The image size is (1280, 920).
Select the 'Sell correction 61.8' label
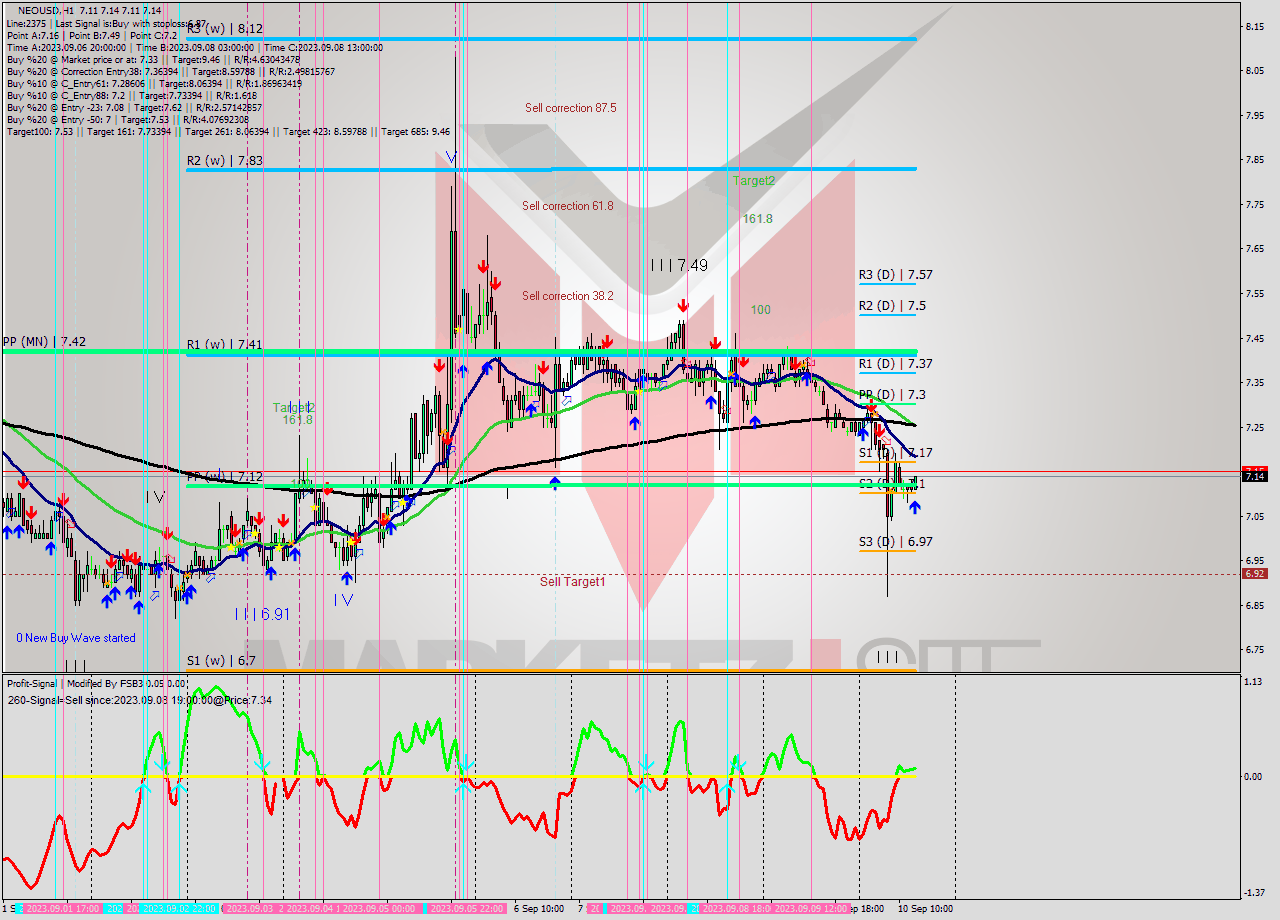tap(568, 206)
